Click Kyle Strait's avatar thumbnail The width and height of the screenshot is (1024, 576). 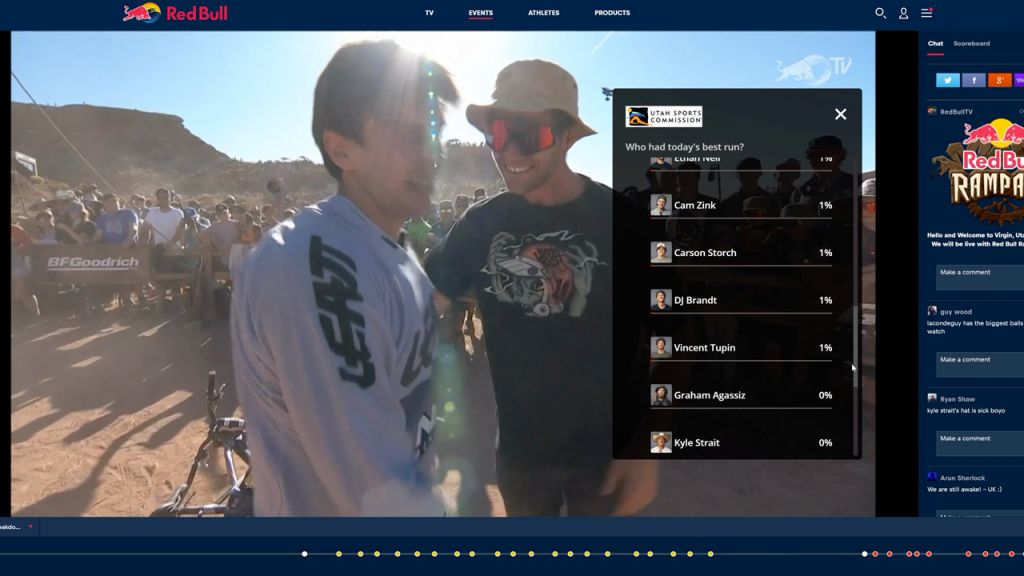[x=661, y=443]
